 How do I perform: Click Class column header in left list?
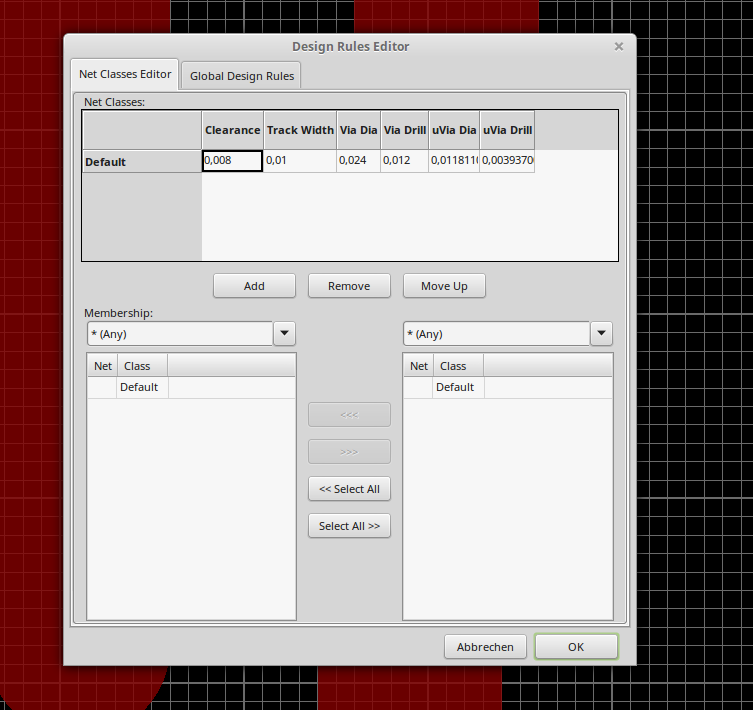pyautogui.click(x=142, y=366)
